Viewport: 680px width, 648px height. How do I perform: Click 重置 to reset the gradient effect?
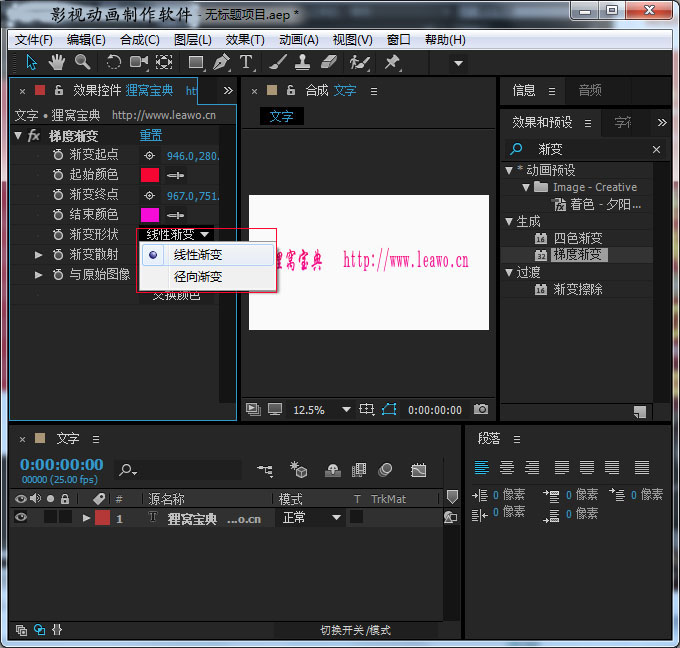(151, 135)
